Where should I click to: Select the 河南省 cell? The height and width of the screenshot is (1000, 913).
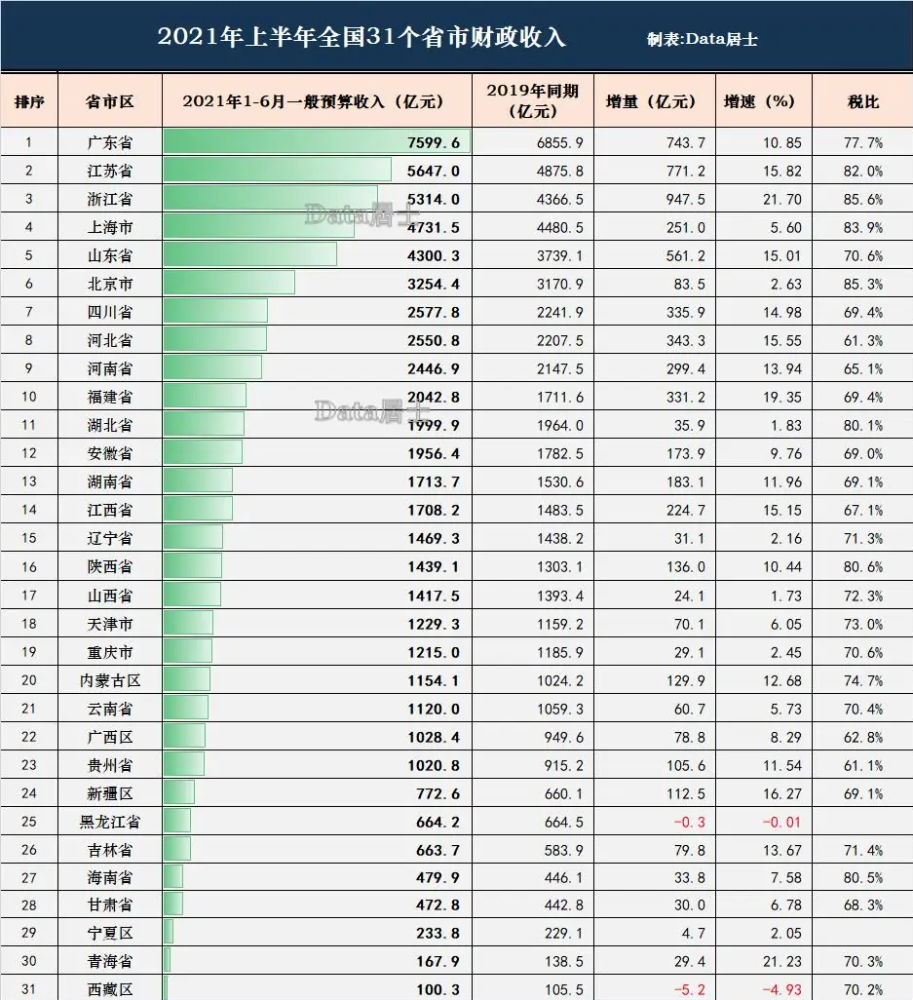[110, 369]
